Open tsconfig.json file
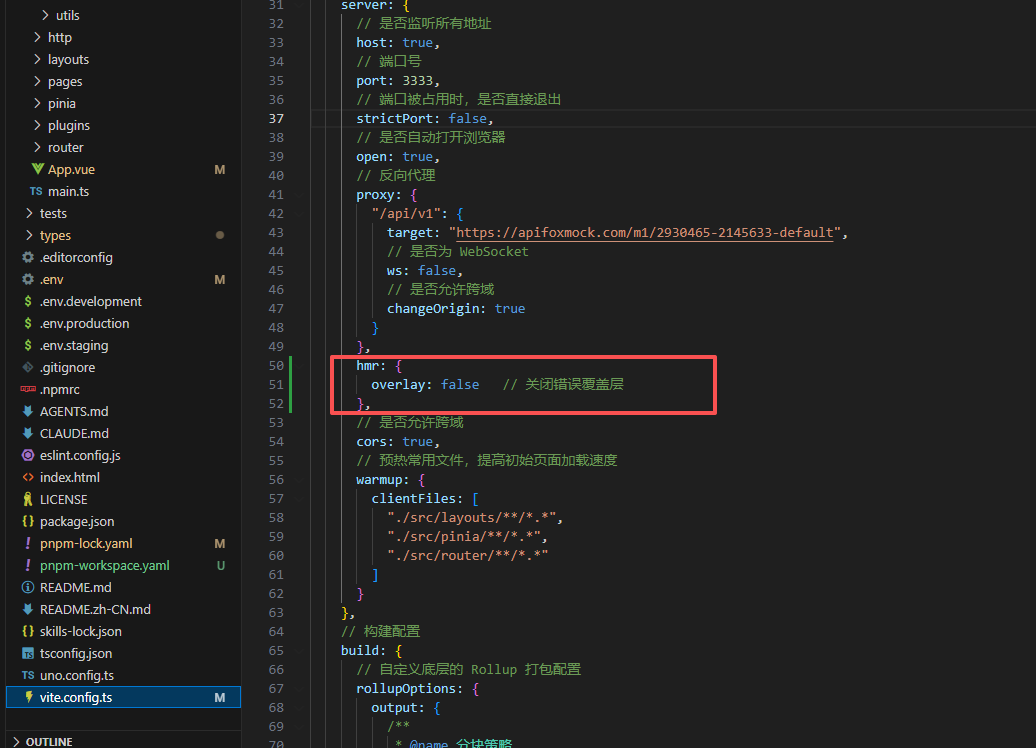The height and width of the screenshot is (748, 1036). pyautogui.click(x=76, y=653)
